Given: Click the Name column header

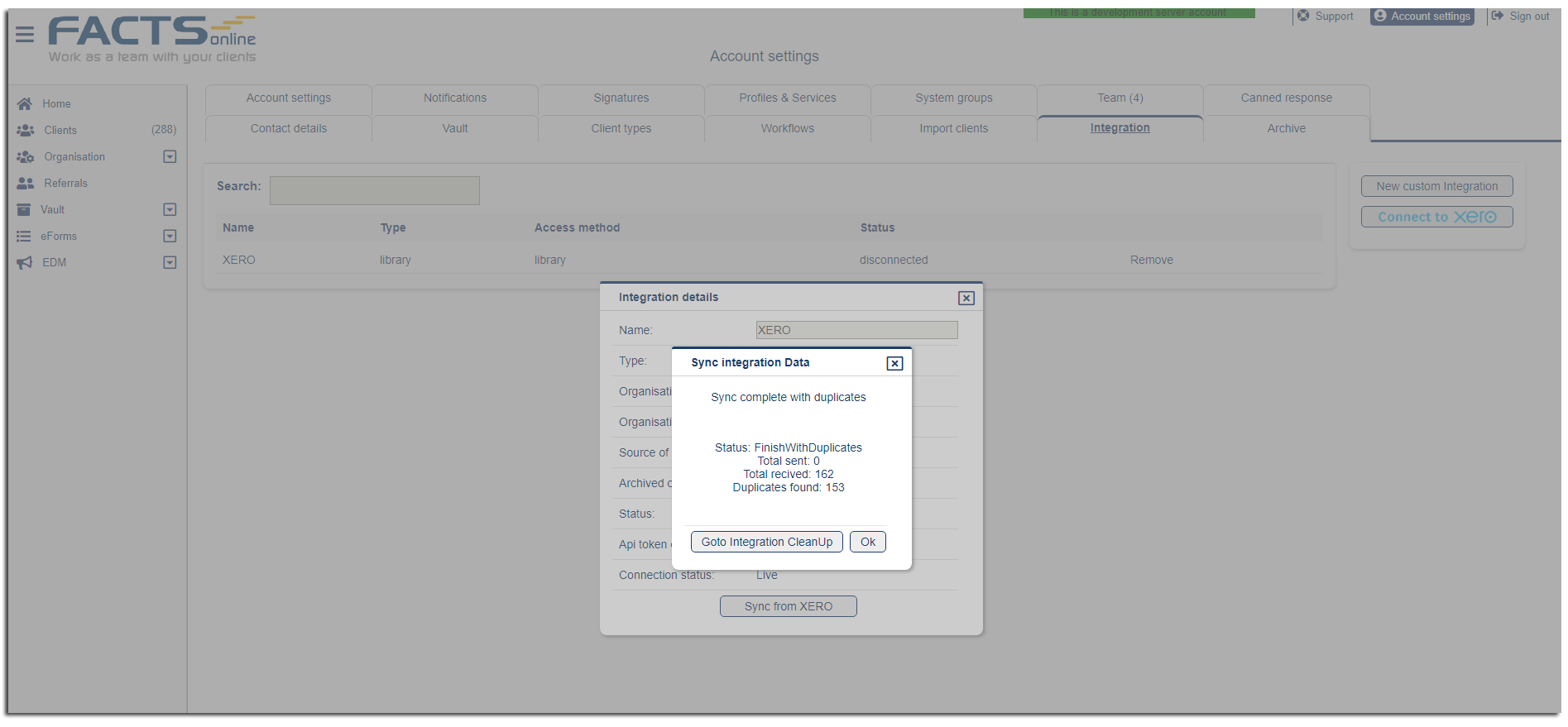Looking at the screenshot, I should pos(238,227).
